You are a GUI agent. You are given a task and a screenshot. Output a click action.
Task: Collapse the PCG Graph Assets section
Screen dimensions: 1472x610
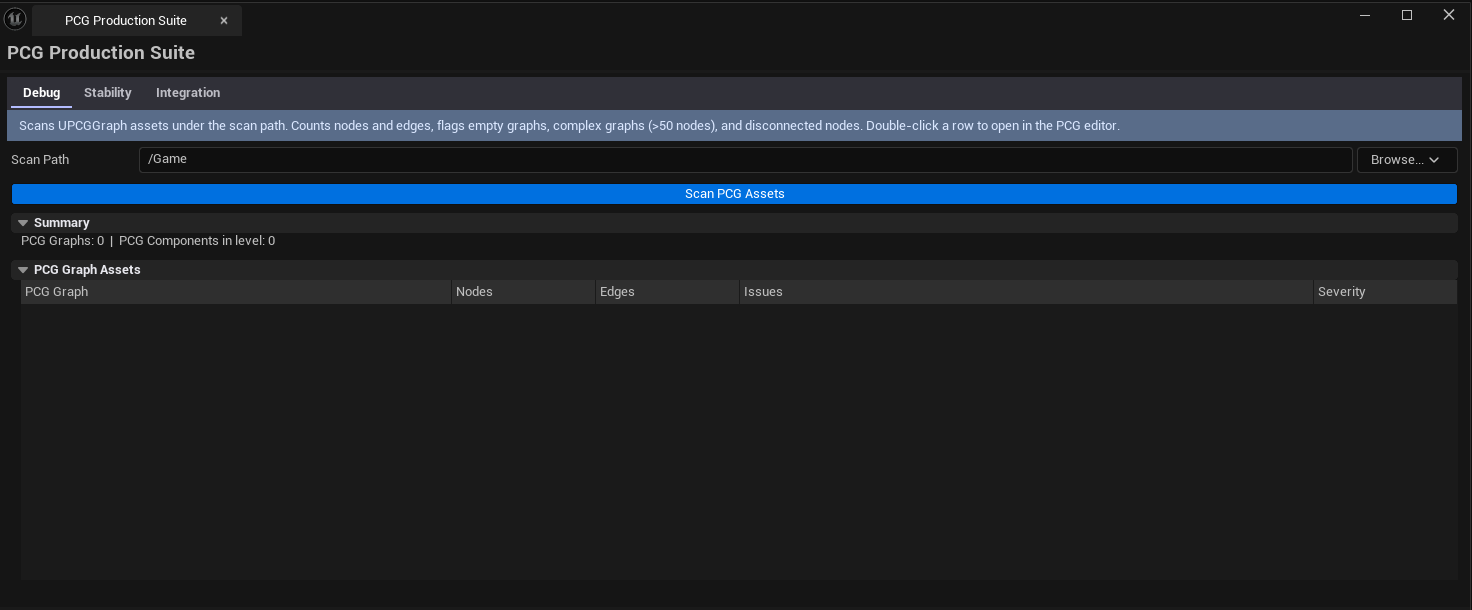coord(23,270)
